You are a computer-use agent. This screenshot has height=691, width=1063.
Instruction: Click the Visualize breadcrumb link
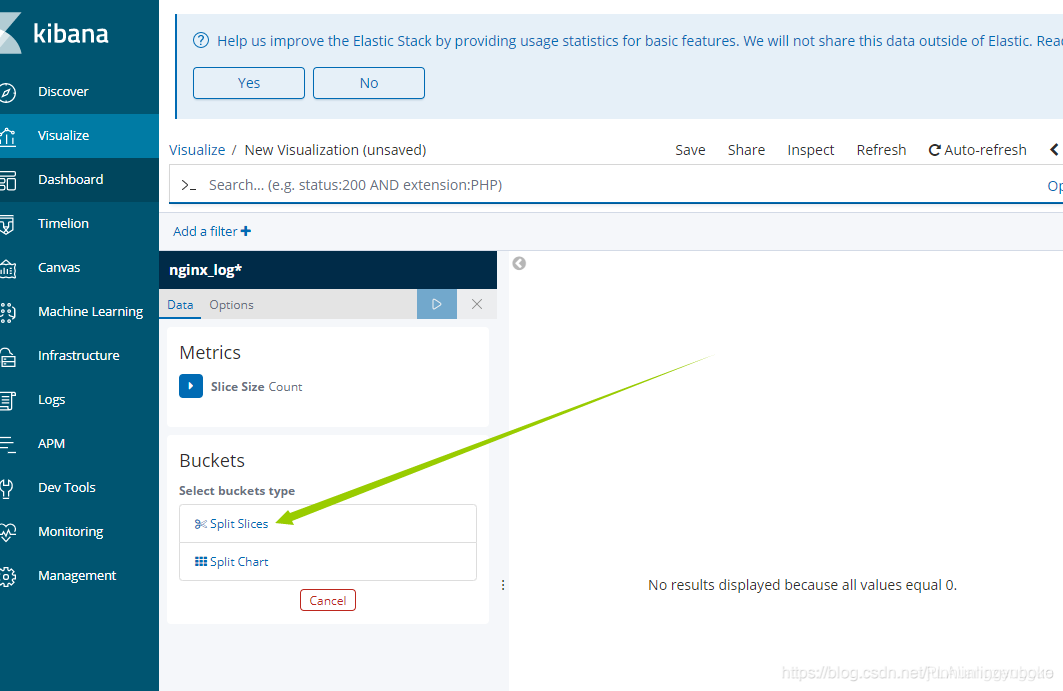coord(197,150)
